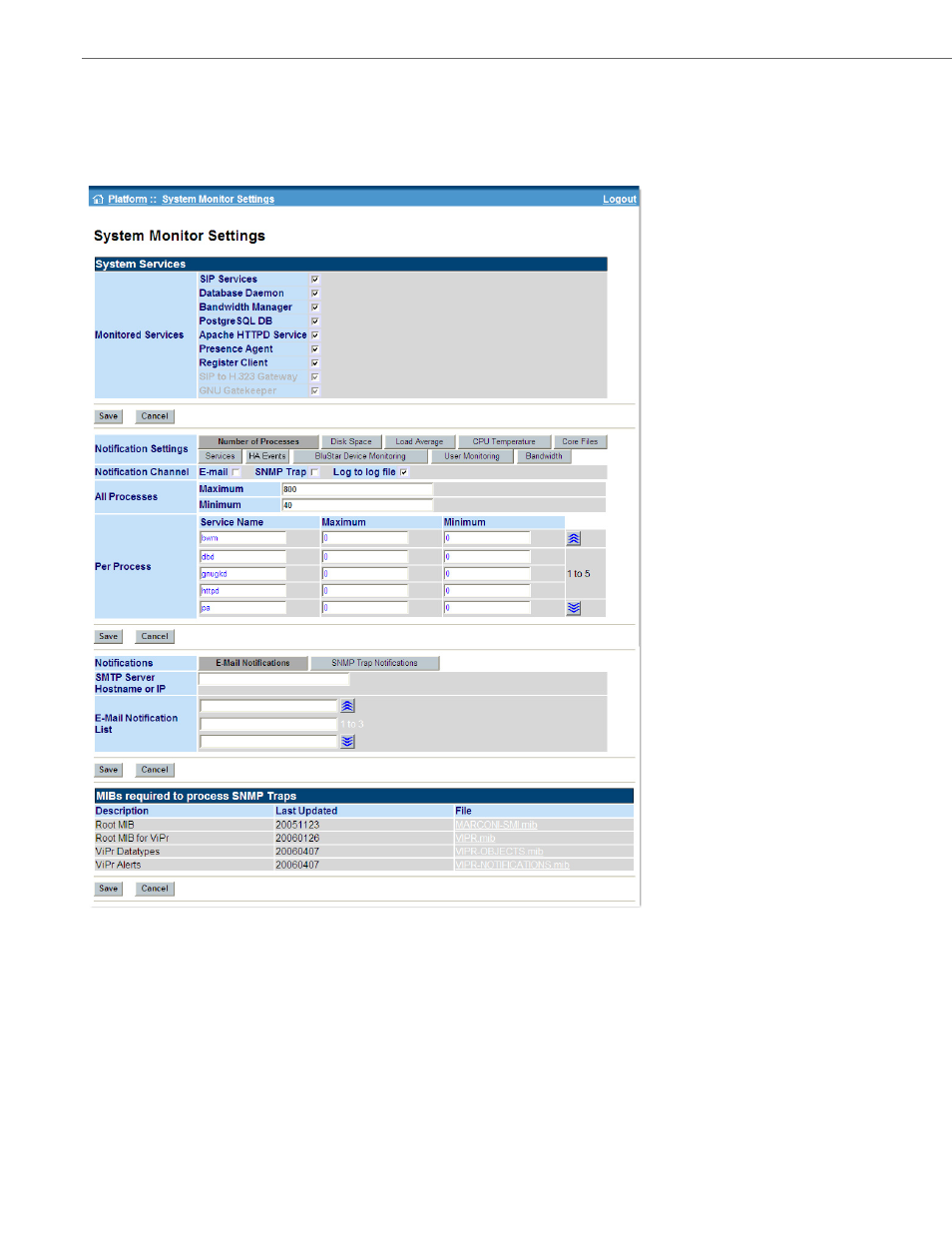
Task: Switch to BluStar Device Monitoring tab
Action: 360,456
